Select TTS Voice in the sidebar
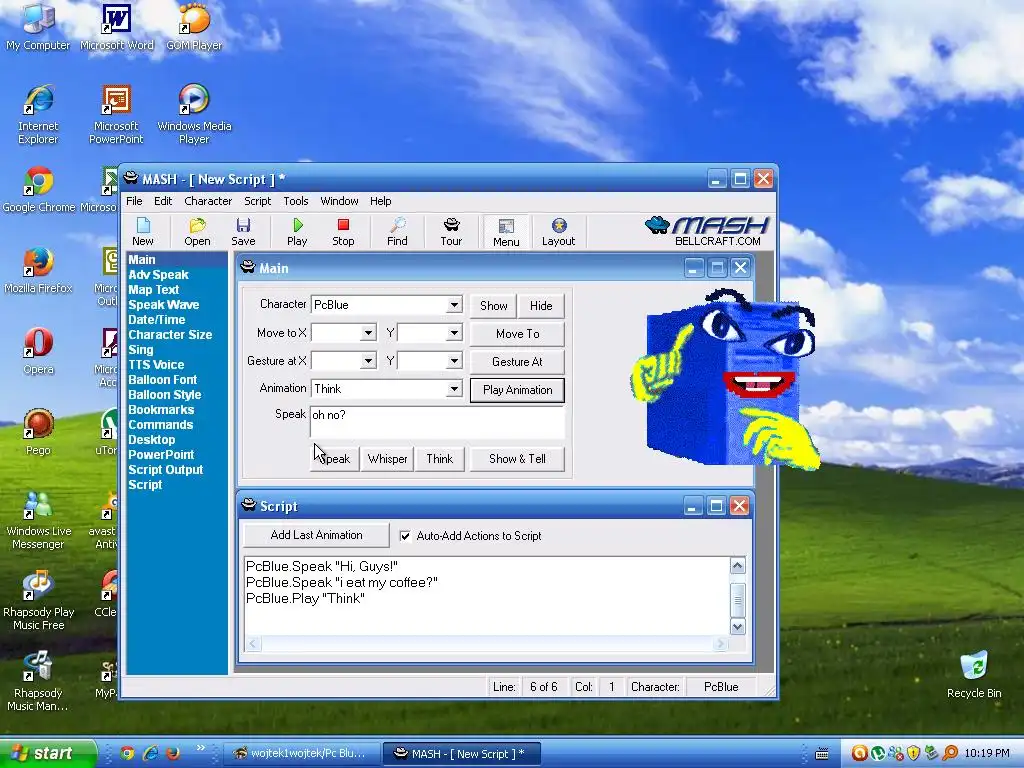Viewport: 1024px width, 768px height. tap(156, 365)
